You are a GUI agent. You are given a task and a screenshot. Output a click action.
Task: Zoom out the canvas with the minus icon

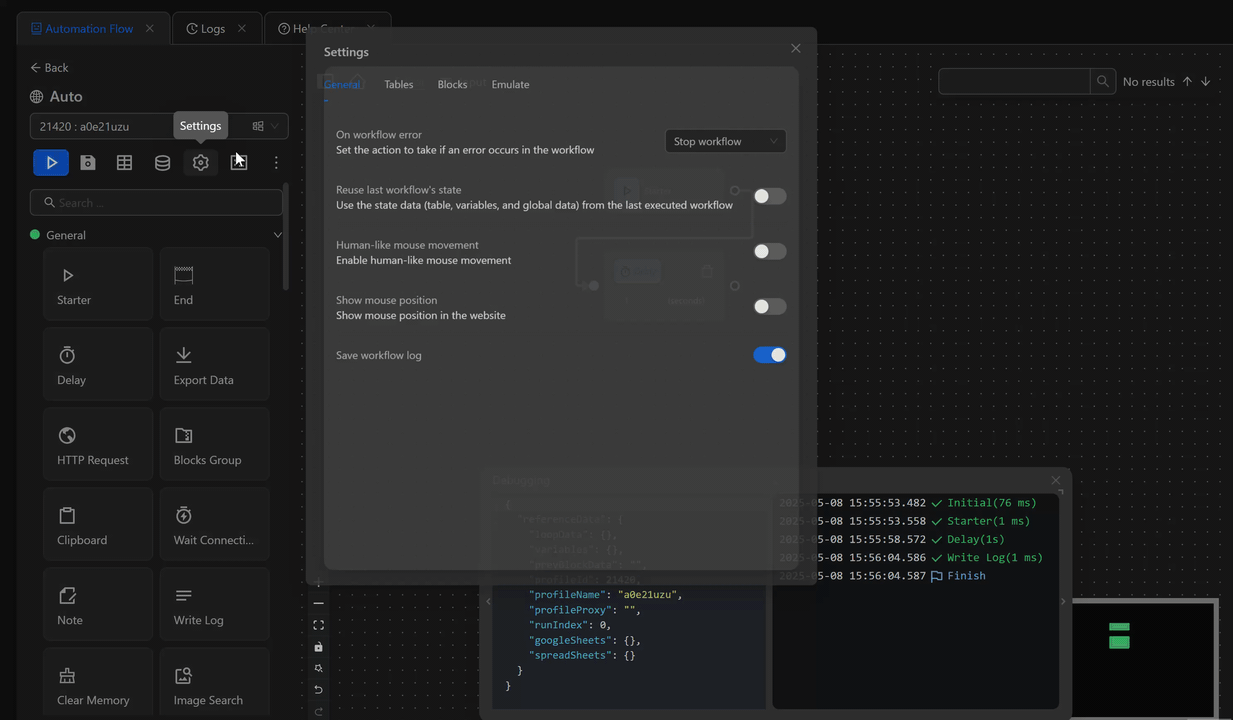coord(318,602)
